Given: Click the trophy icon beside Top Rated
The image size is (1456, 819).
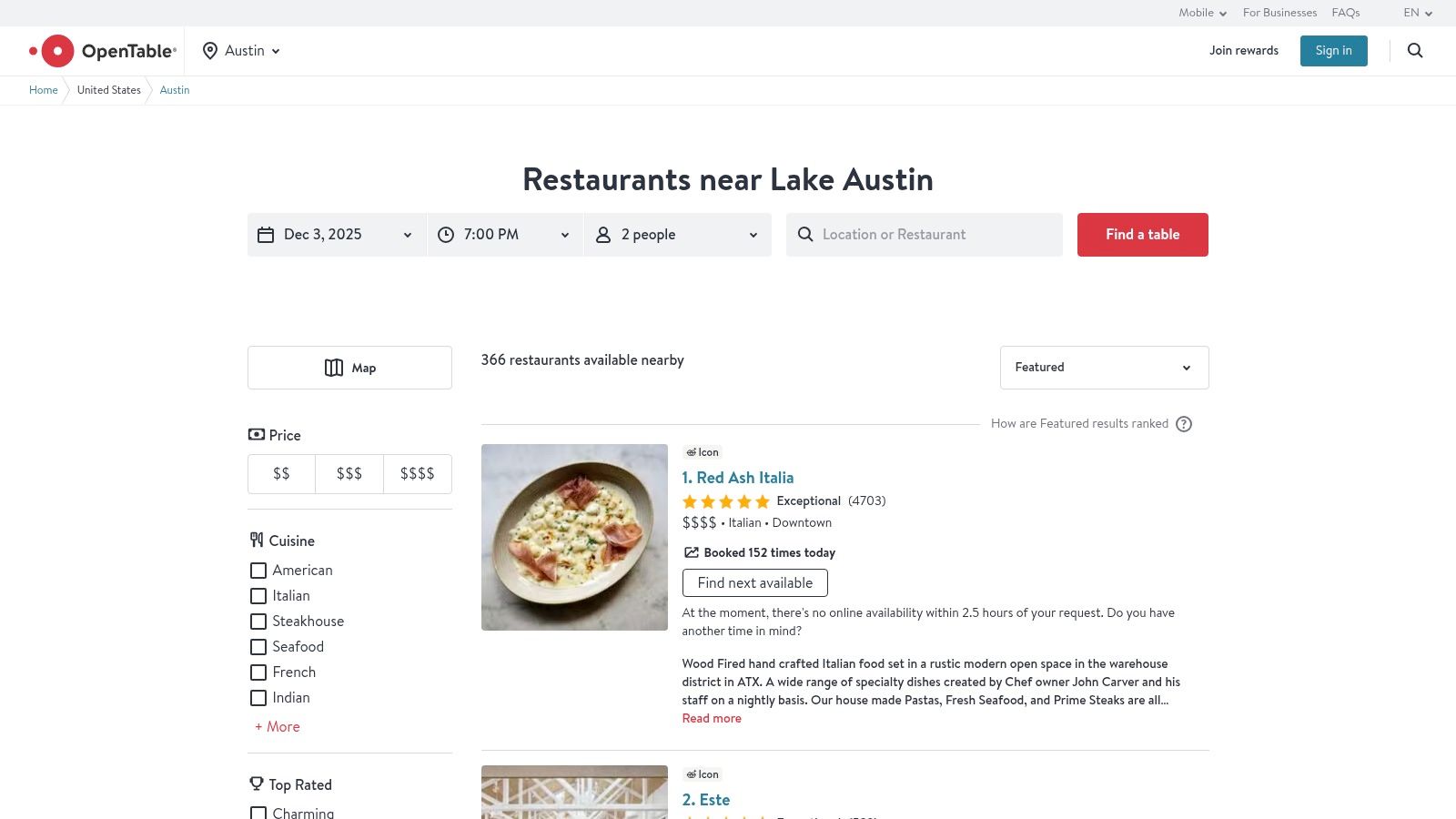Looking at the screenshot, I should coord(255,784).
